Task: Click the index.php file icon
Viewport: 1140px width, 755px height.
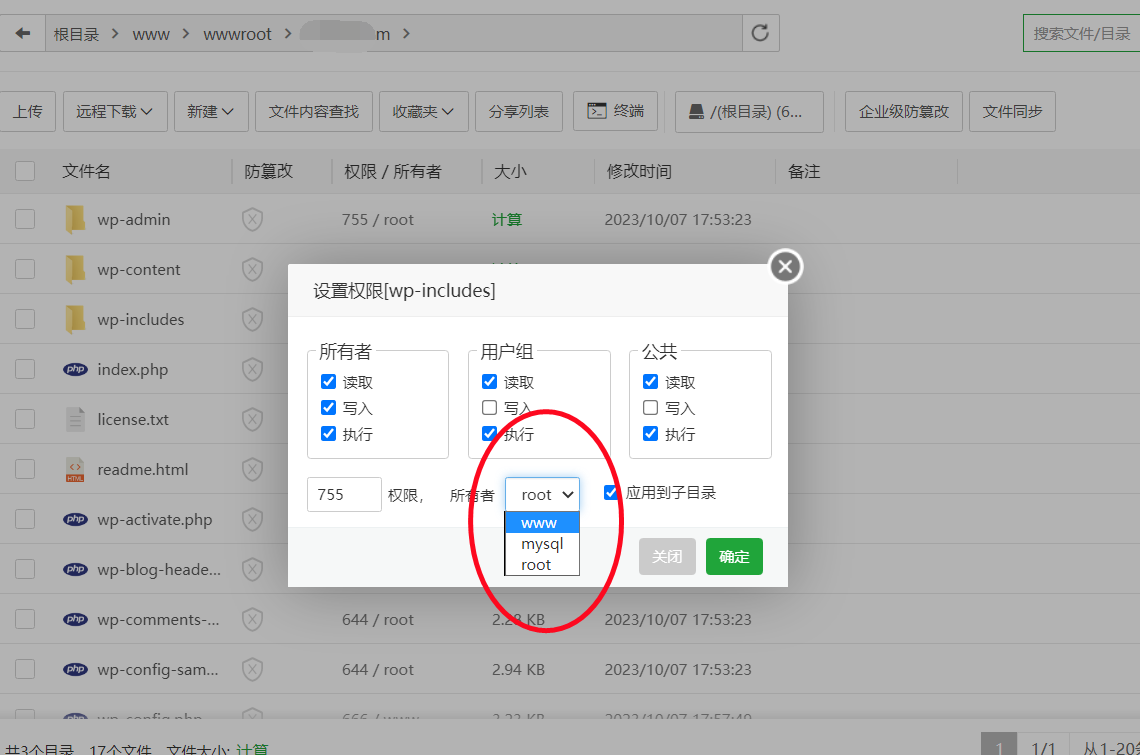Action: (75, 369)
